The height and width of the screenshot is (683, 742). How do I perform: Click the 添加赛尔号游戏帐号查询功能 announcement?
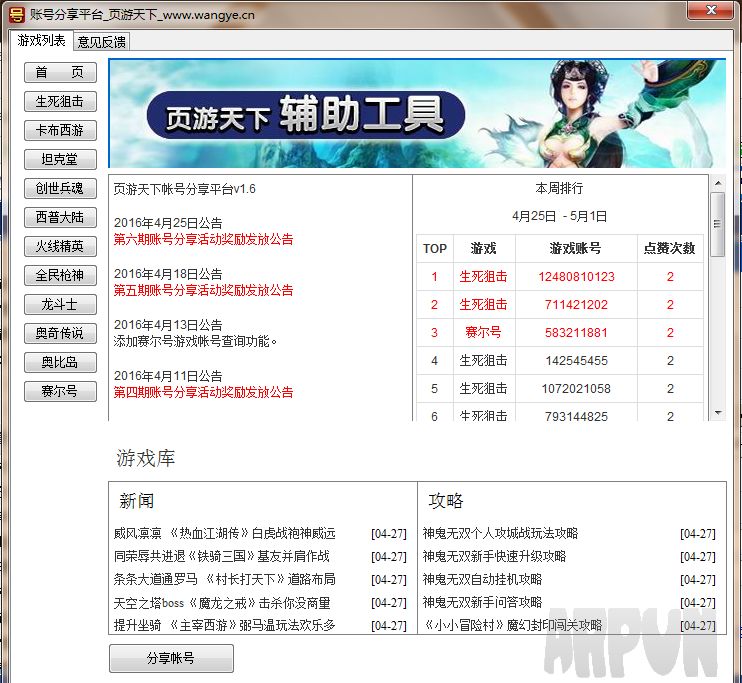point(195,341)
